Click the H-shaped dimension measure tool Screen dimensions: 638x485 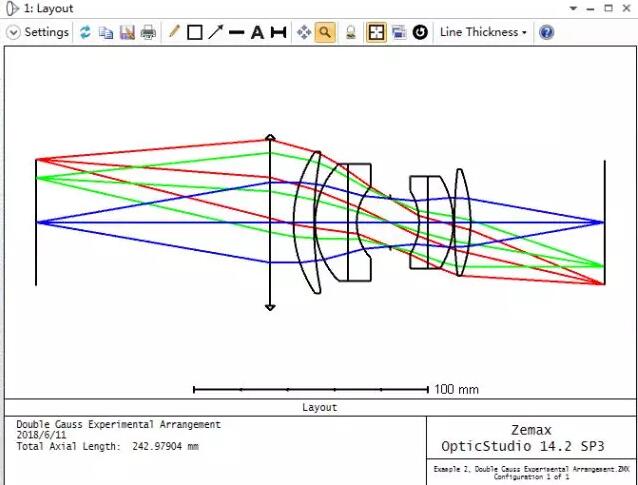pyautogui.click(x=278, y=32)
